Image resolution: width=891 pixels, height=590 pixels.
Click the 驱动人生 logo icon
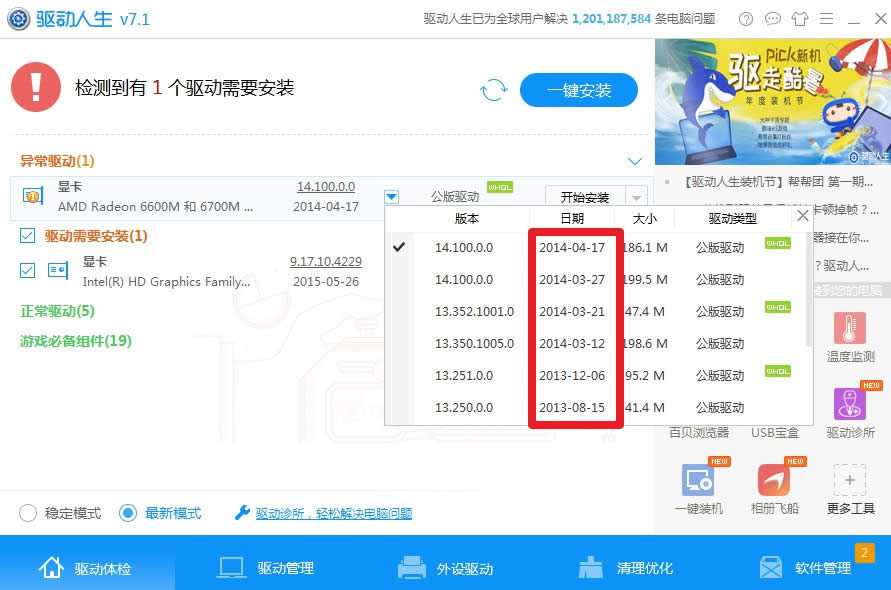click(x=18, y=19)
